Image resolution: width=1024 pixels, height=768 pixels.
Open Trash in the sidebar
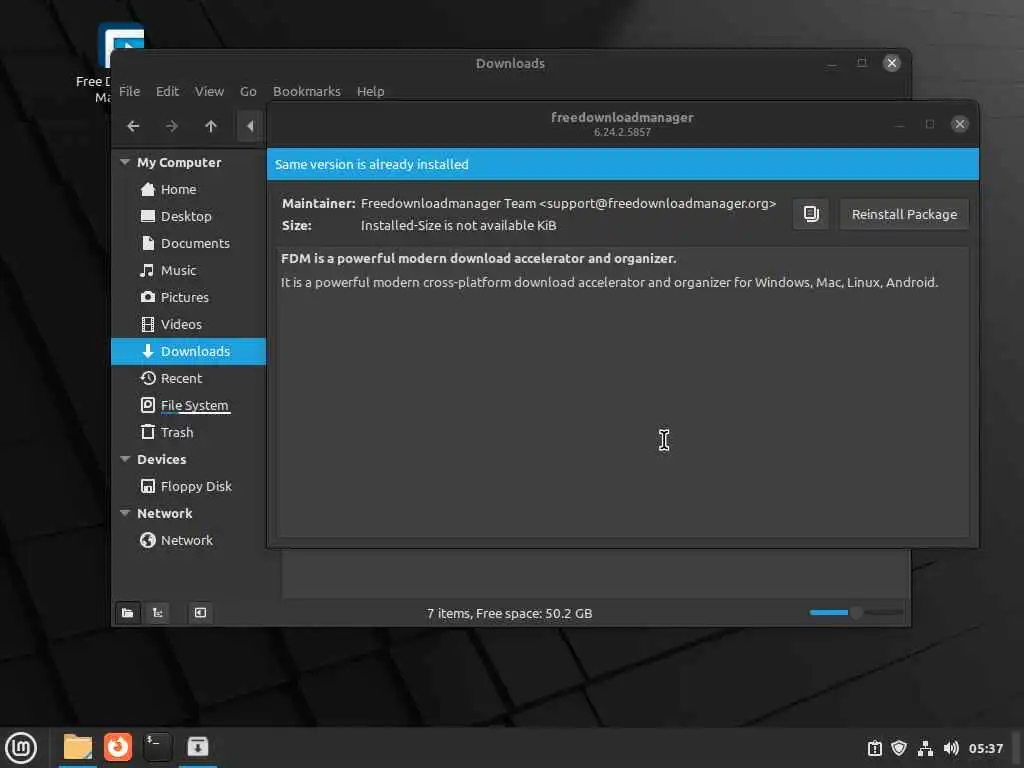(189, 432)
